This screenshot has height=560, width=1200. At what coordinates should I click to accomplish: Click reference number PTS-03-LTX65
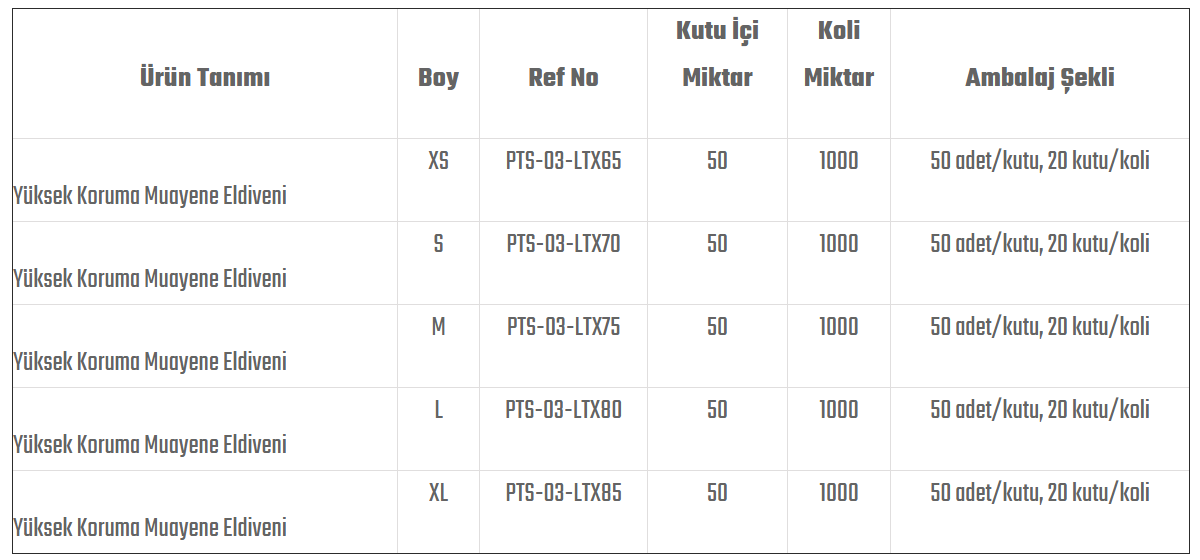click(x=563, y=161)
